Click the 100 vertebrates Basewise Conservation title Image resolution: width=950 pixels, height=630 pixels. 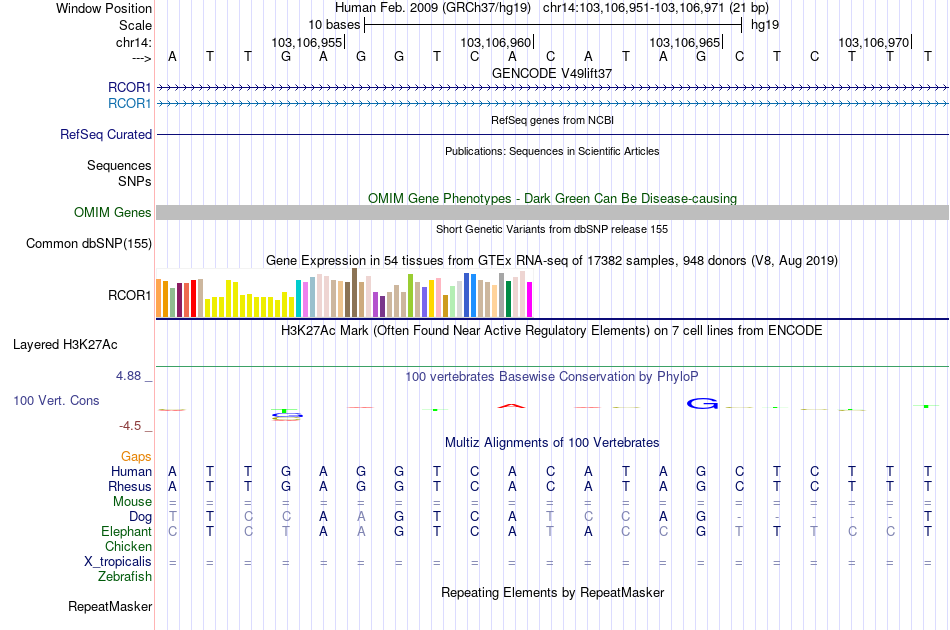tap(552, 377)
